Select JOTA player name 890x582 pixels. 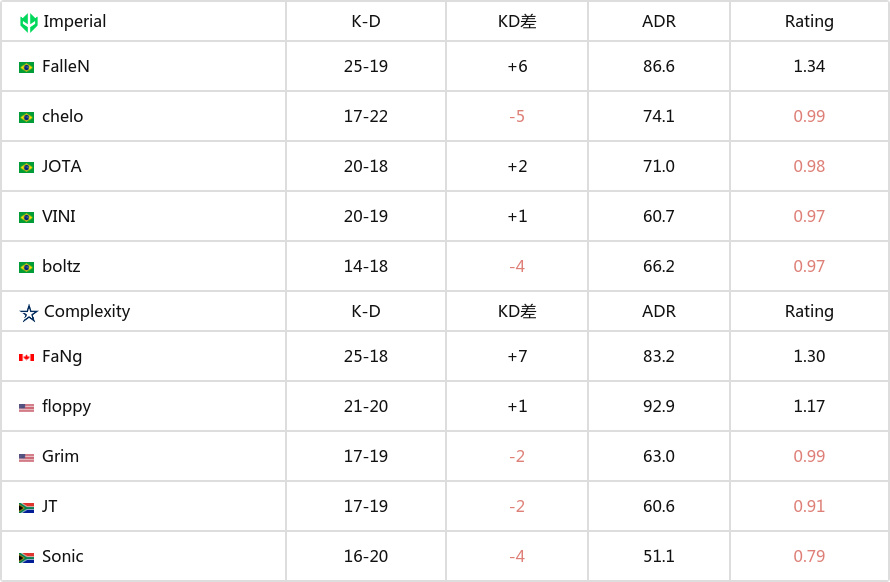click(x=62, y=166)
